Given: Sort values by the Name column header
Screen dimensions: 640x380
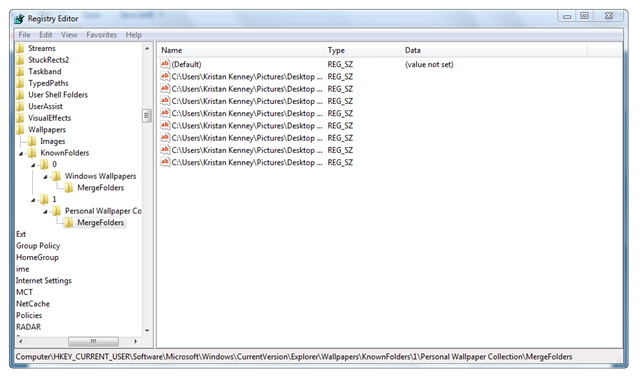Looking at the screenshot, I should (x=241, y=50).
